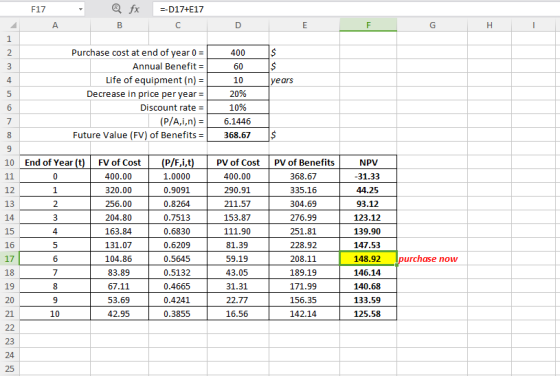The height and width of the screenshot is (376, 560).
Task: Click the highlighted NPV cell 148.92
Action: 368,259
